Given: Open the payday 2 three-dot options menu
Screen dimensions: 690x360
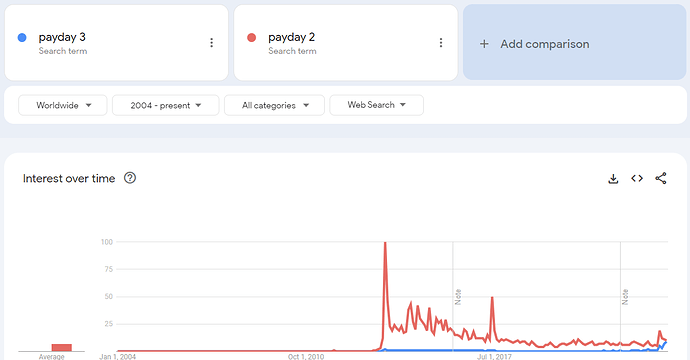Looking at the screenshot, I should [440, 43].
